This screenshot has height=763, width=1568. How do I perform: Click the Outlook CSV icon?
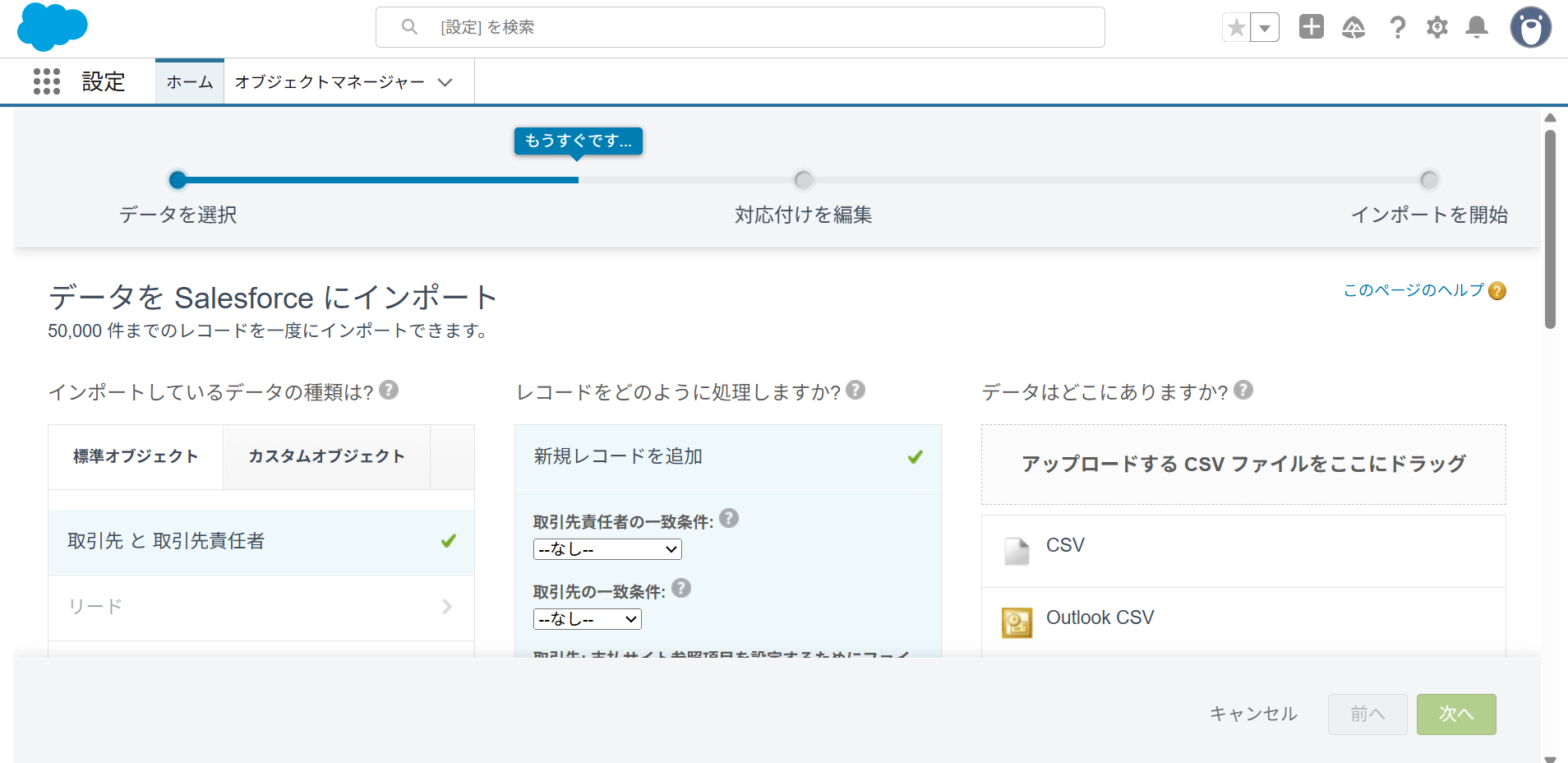coord(1017,622)
